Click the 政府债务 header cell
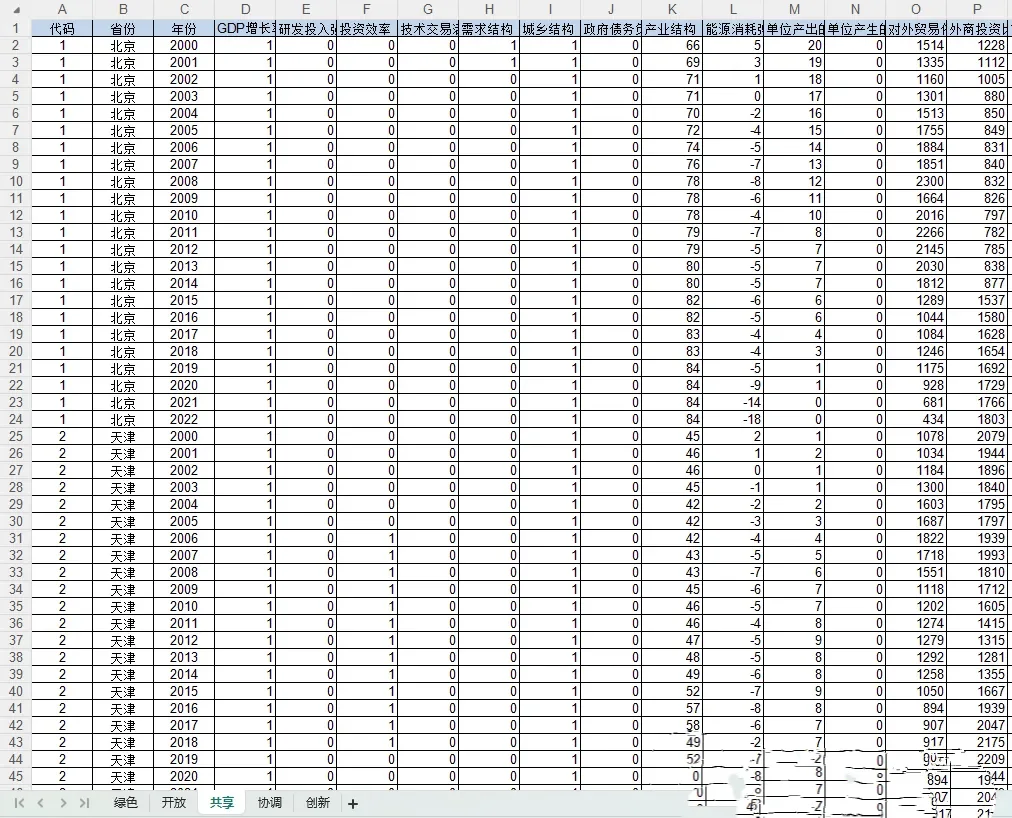 pos(611,28)
